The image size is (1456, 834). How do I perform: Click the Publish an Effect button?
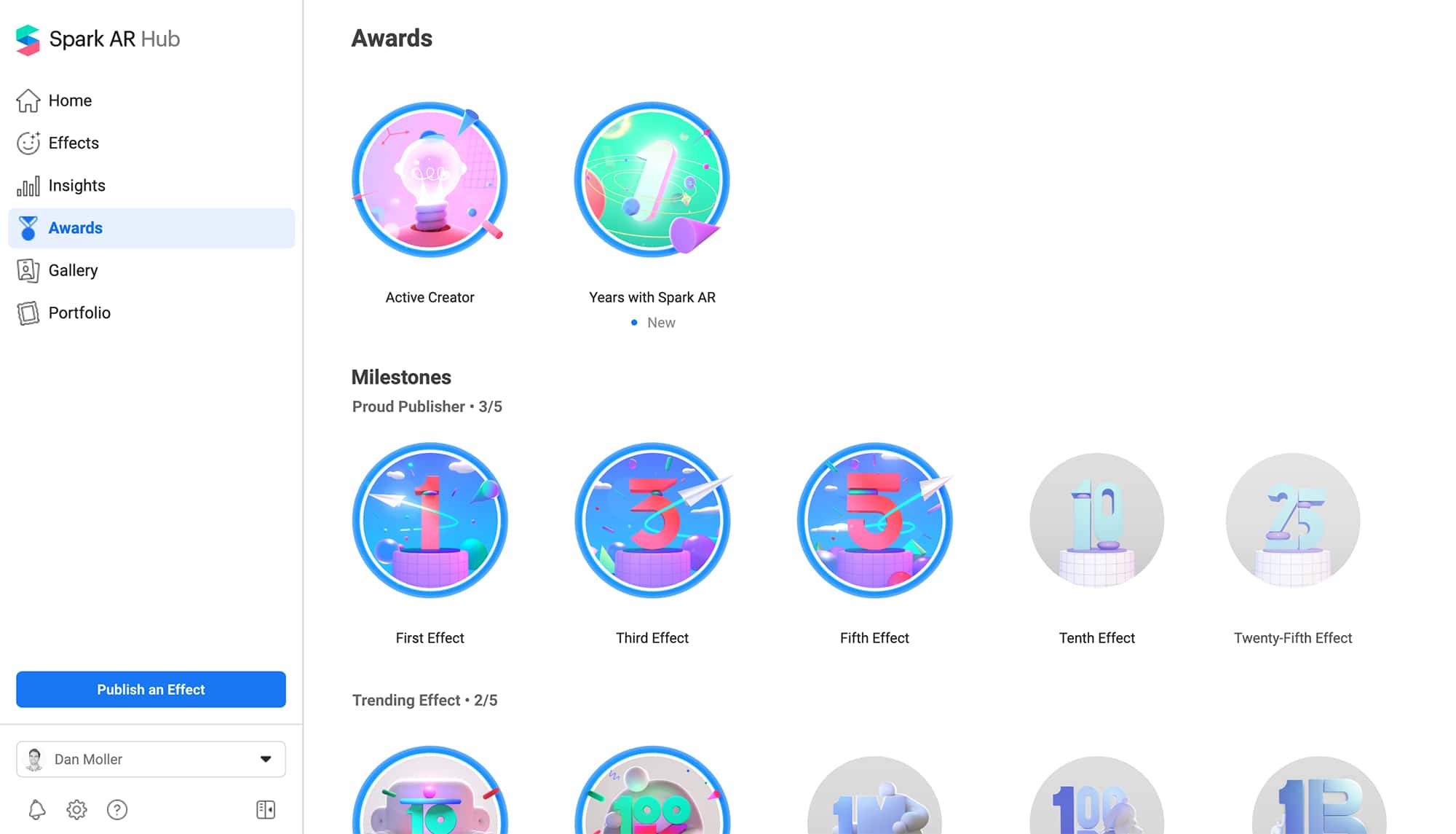click(x=150, y=689)
